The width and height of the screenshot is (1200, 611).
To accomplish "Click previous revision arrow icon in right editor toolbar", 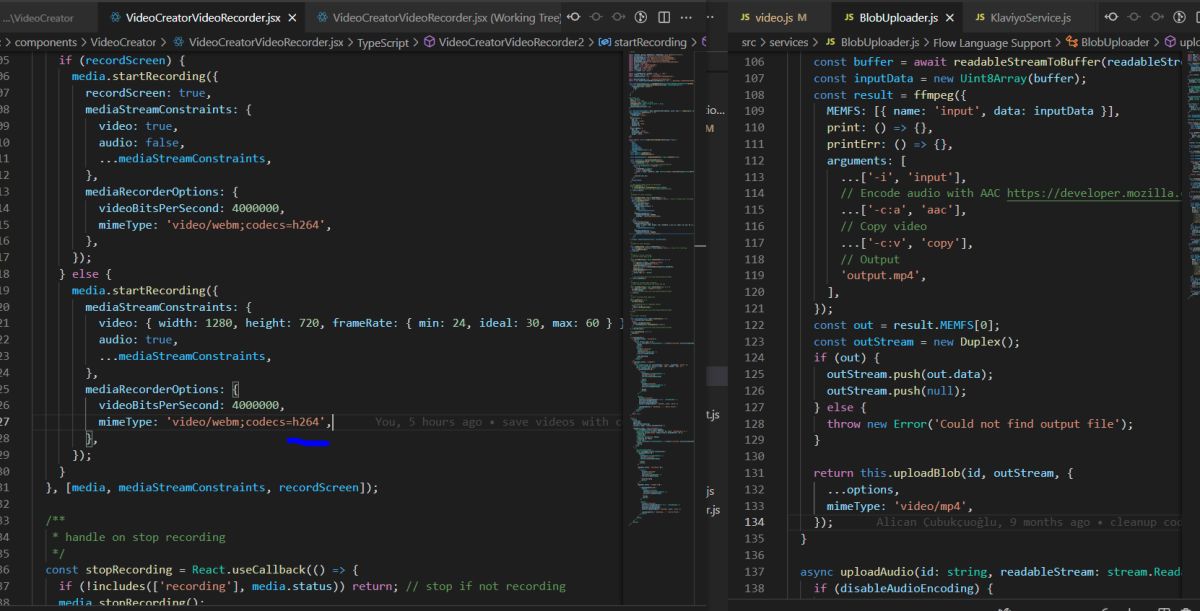I will tap(1112, 17).
